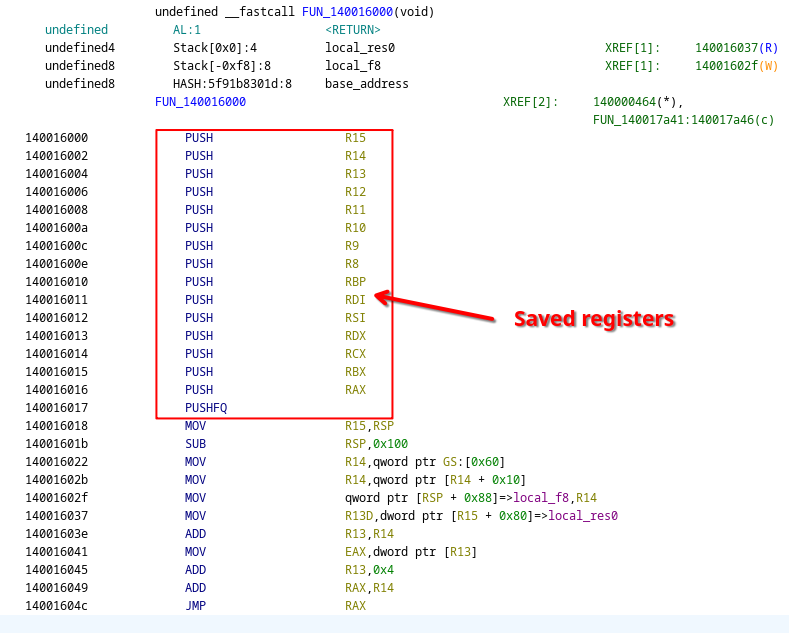Select the R12 register operand
The height and width of the screenshot is (633, 789).
pos(355,192)
